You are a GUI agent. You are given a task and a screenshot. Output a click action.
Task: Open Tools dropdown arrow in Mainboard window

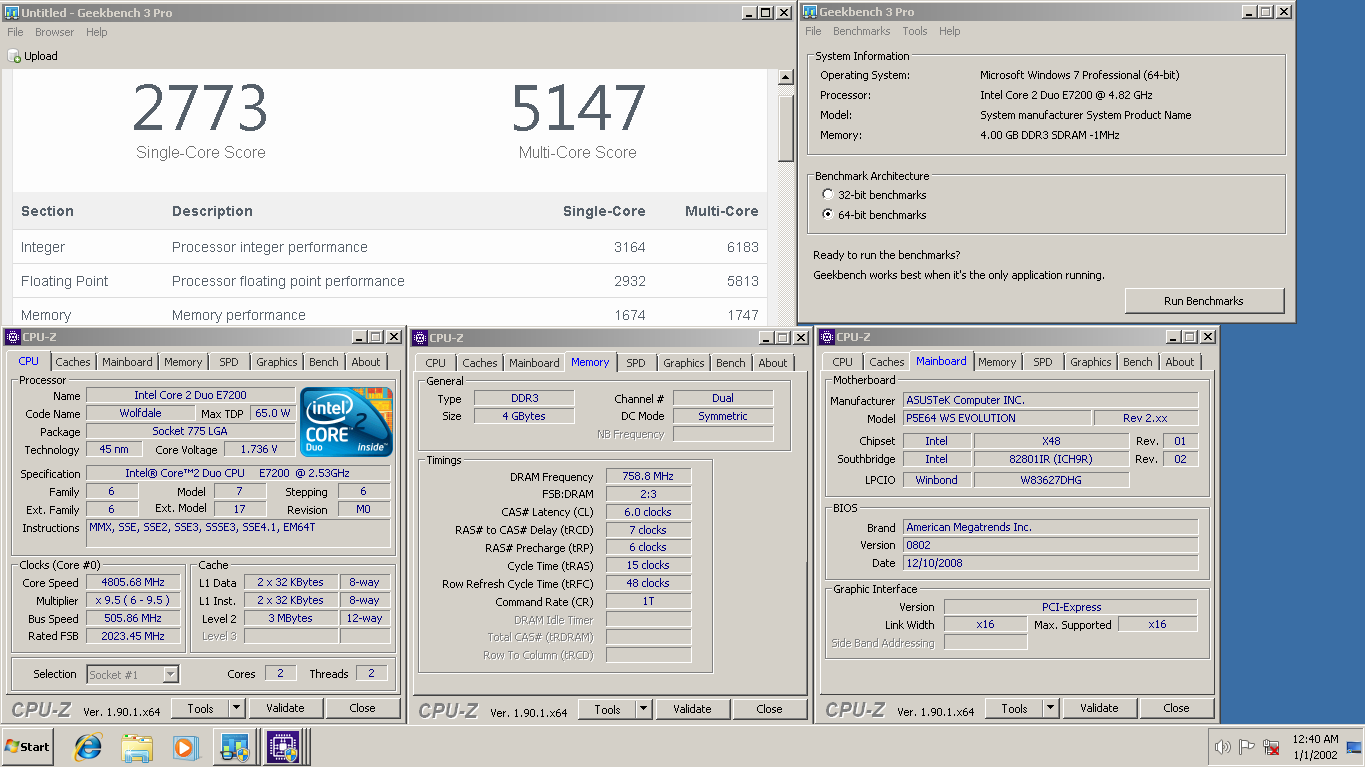(x=1051, y=708)
